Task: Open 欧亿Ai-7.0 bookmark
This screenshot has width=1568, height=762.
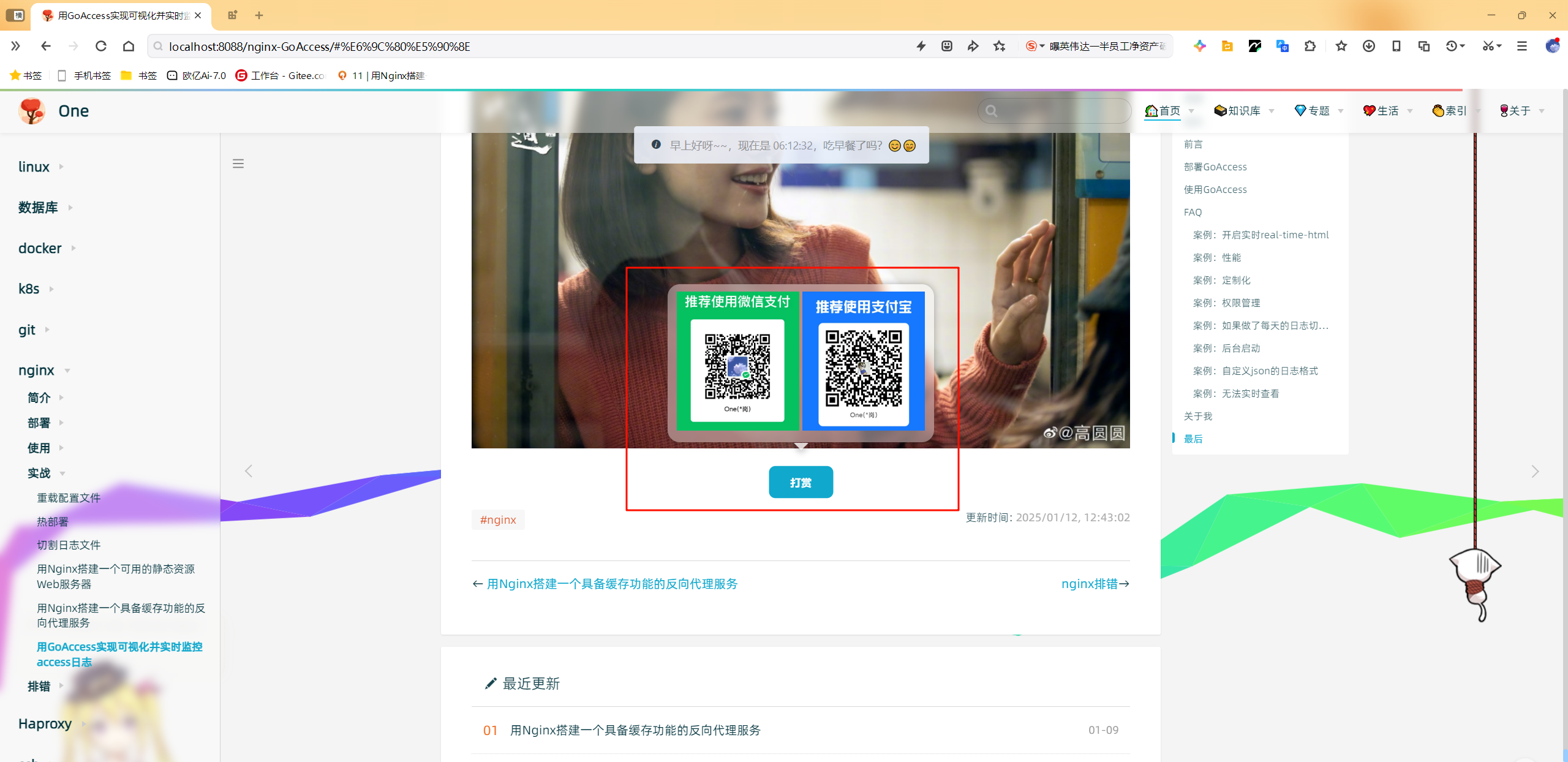Action: click(x=197, y=75)
